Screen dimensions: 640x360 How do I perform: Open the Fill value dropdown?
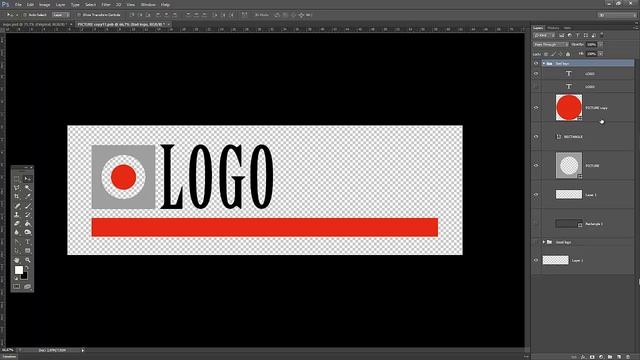pyautogui.click(x=600, y=54)
